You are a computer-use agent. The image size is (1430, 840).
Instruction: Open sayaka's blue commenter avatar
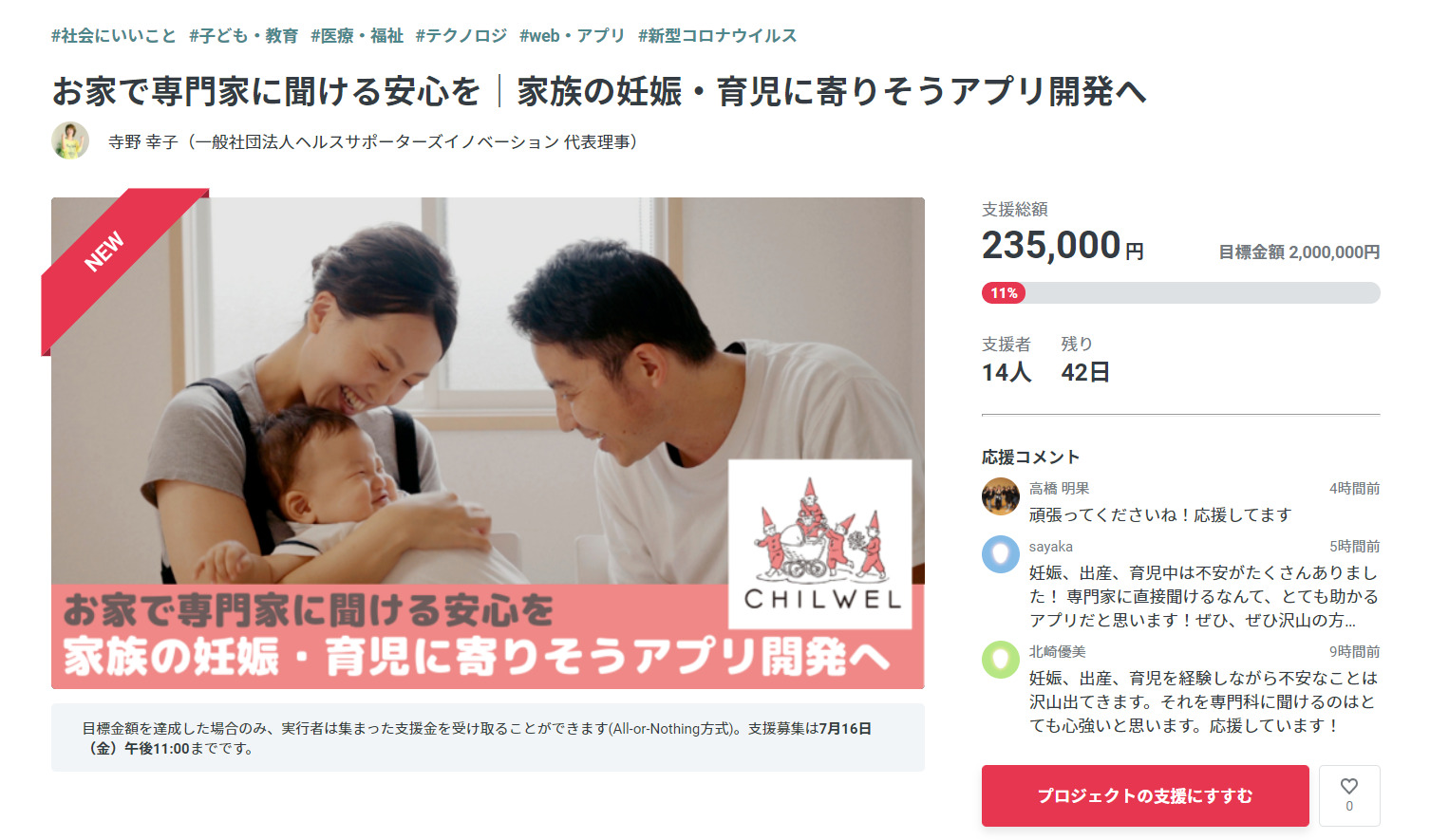(x=1000, y=554)
